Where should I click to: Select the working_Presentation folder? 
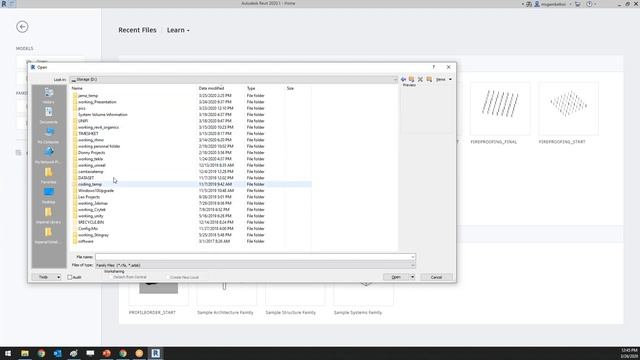tap(97, 102)
